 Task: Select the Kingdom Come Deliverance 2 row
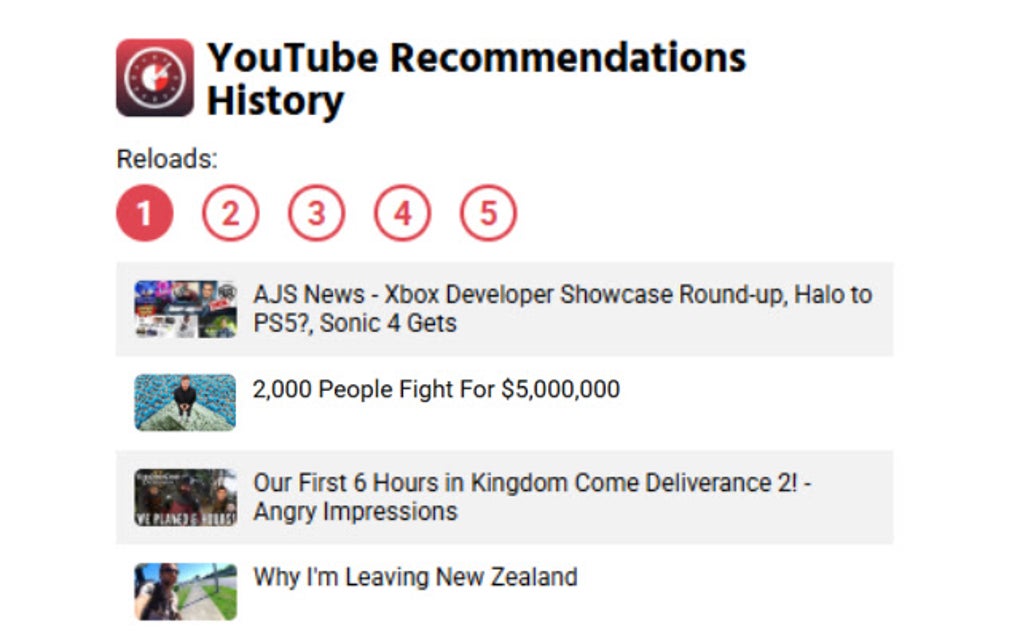pos(505,497)
